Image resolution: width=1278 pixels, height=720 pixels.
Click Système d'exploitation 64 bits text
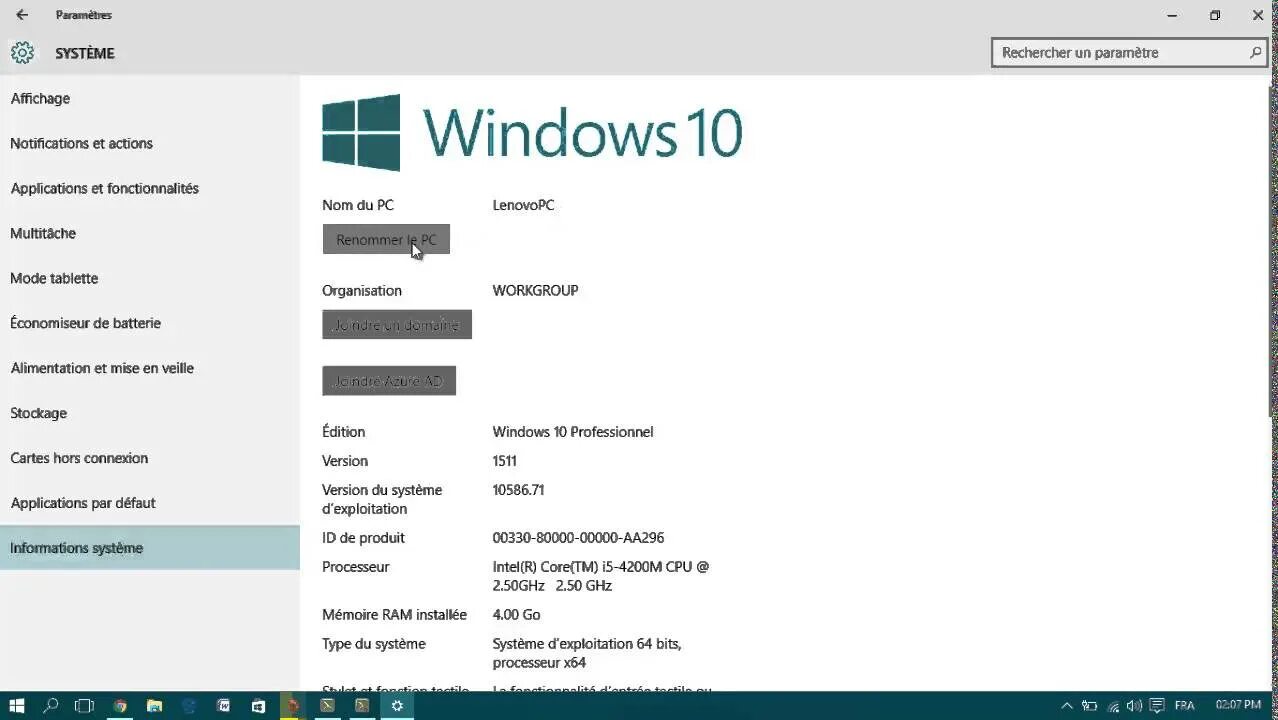(587, 653)
